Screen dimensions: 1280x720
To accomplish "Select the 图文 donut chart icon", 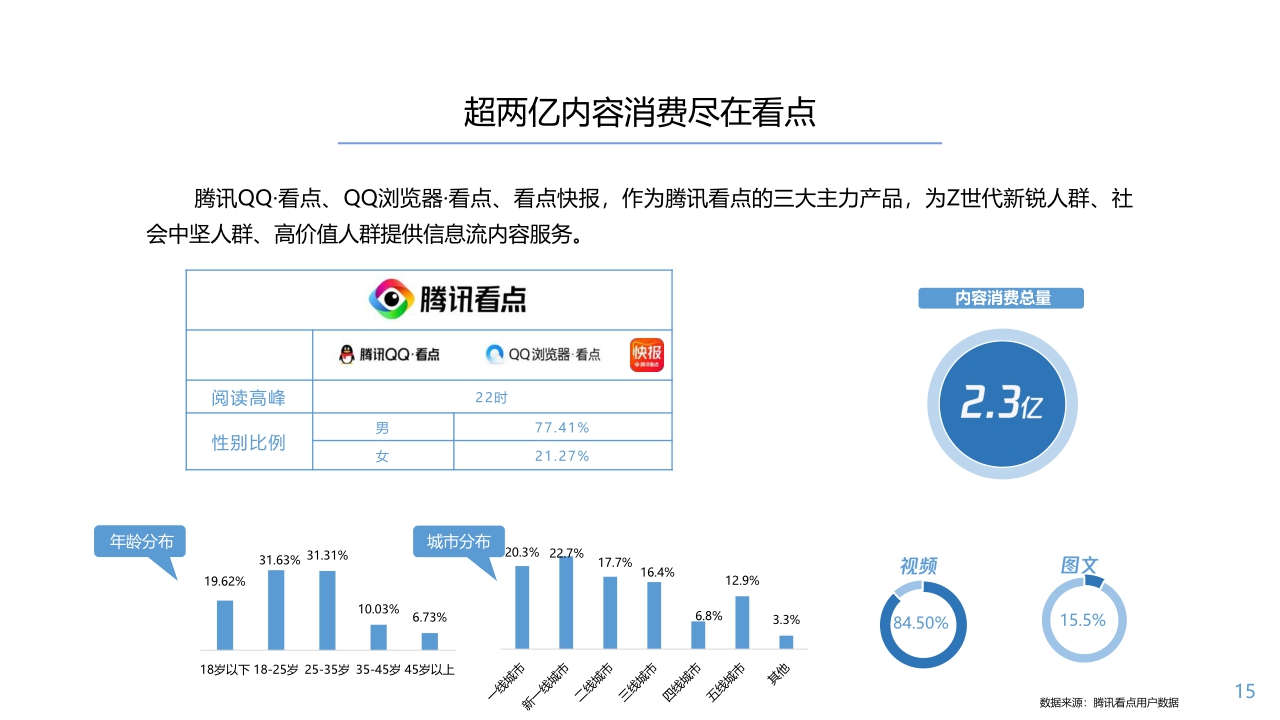I will click(1084, 620).
